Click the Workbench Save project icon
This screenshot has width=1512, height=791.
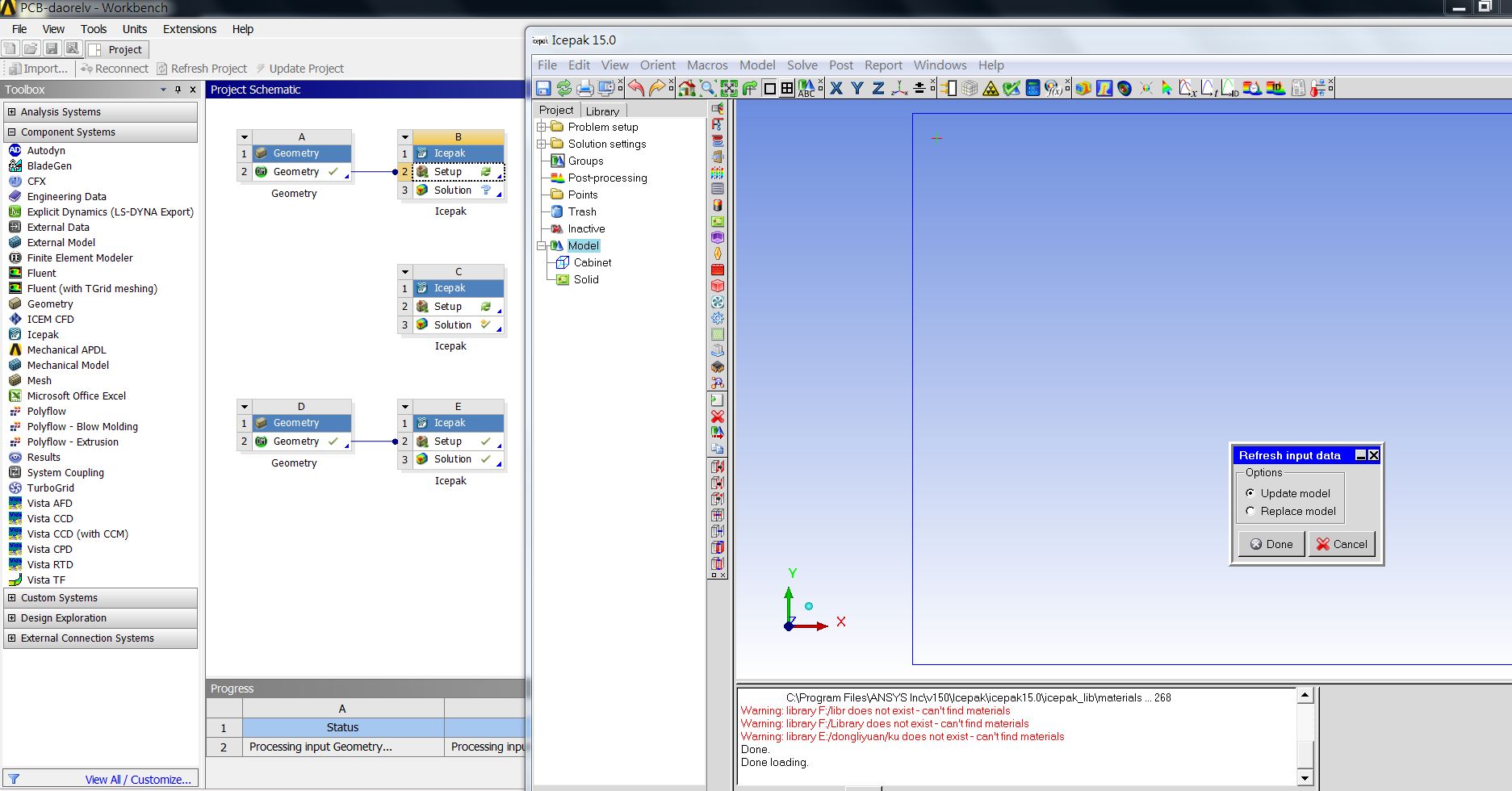click(52, 49)
